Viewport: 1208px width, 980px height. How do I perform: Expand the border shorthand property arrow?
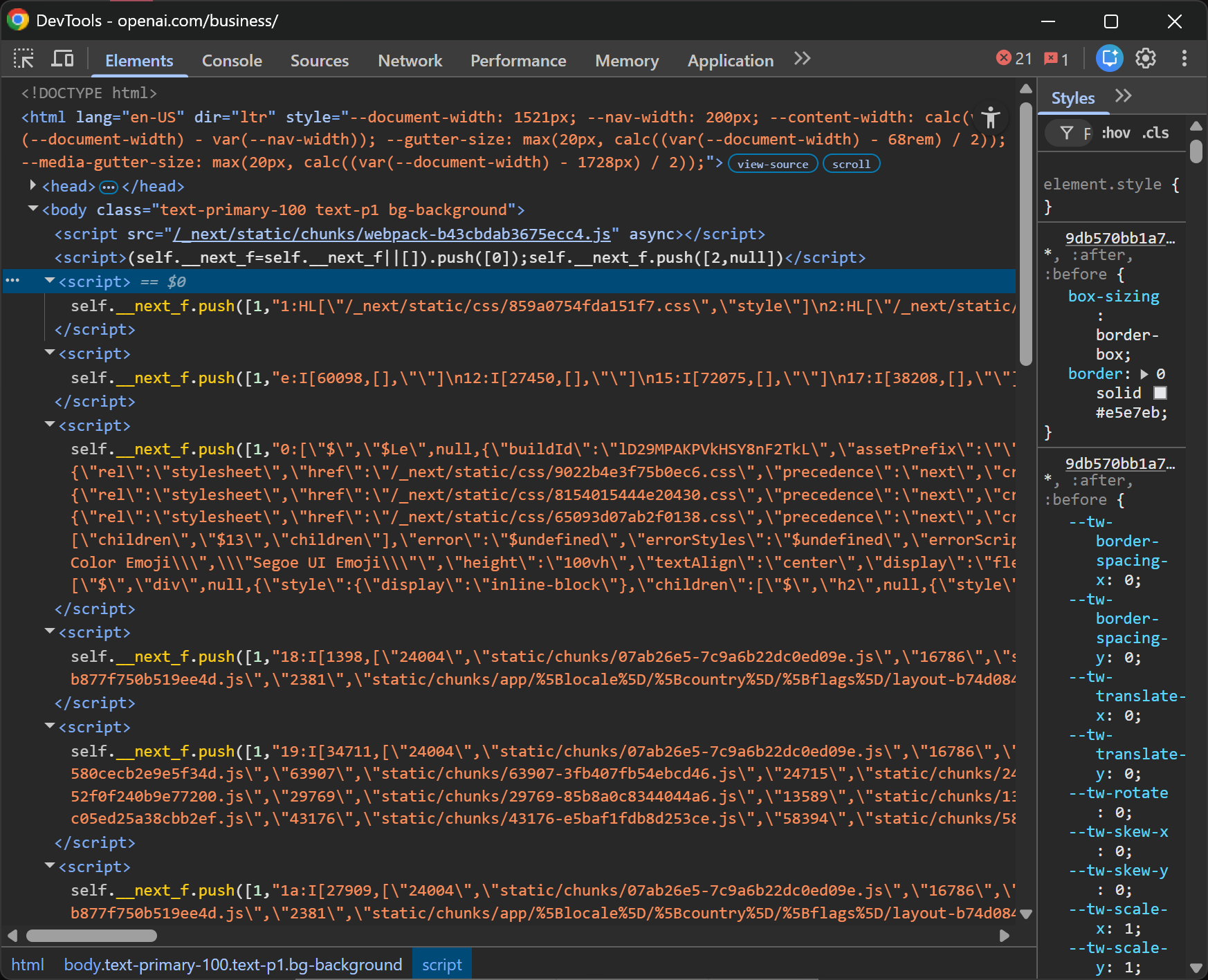click(x=1144, y=374)
